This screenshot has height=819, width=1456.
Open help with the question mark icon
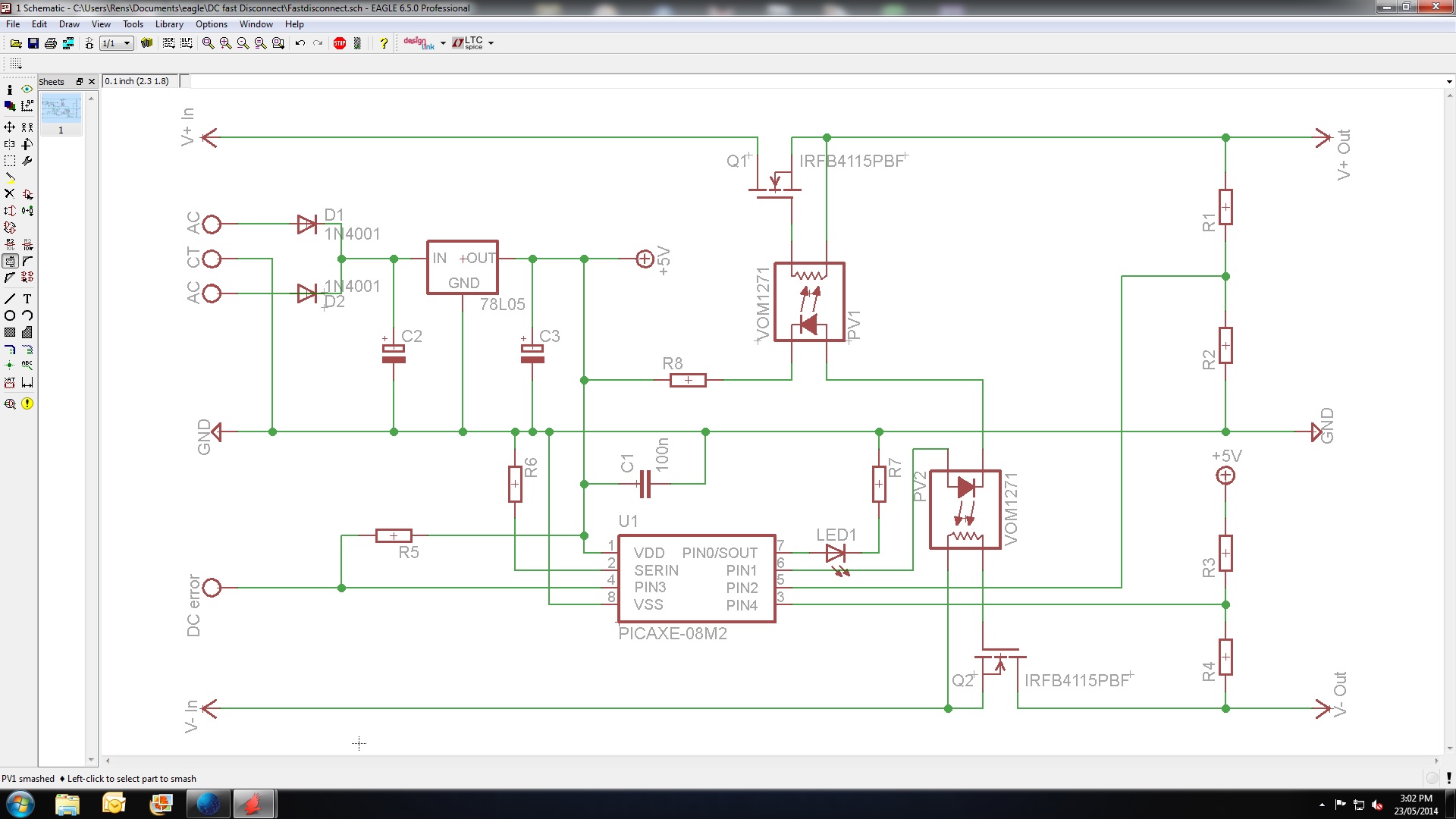coord(384,43)
